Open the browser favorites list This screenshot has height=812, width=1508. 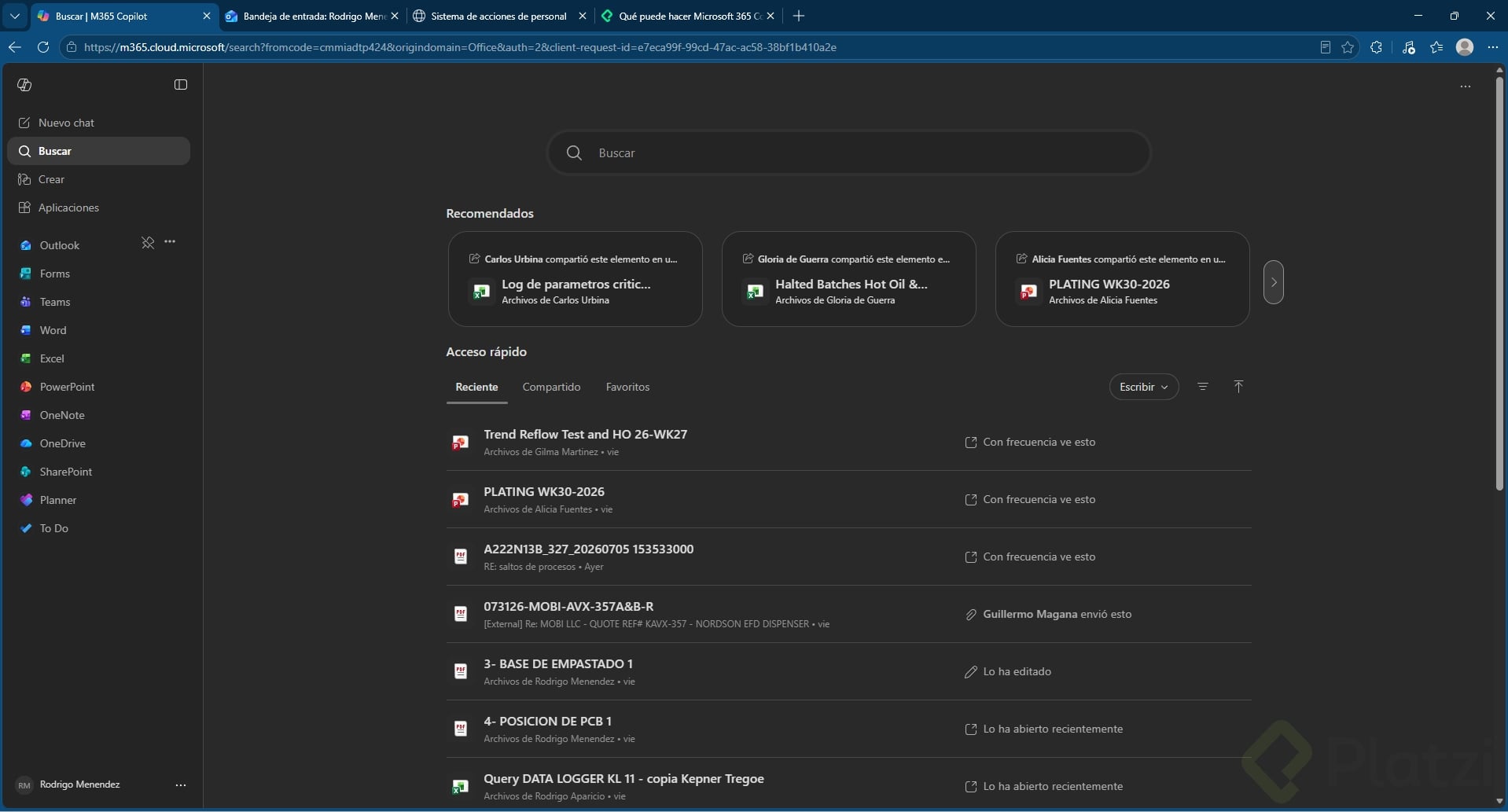click(x=1436, y=47)
